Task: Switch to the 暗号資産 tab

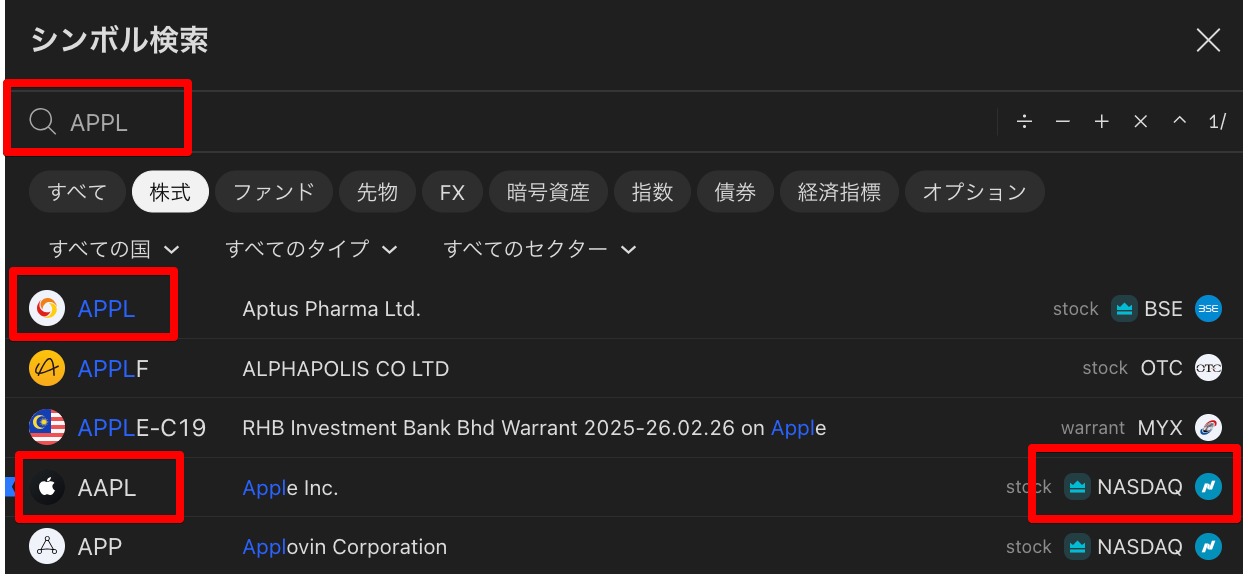Action: (x=548, y=192)
